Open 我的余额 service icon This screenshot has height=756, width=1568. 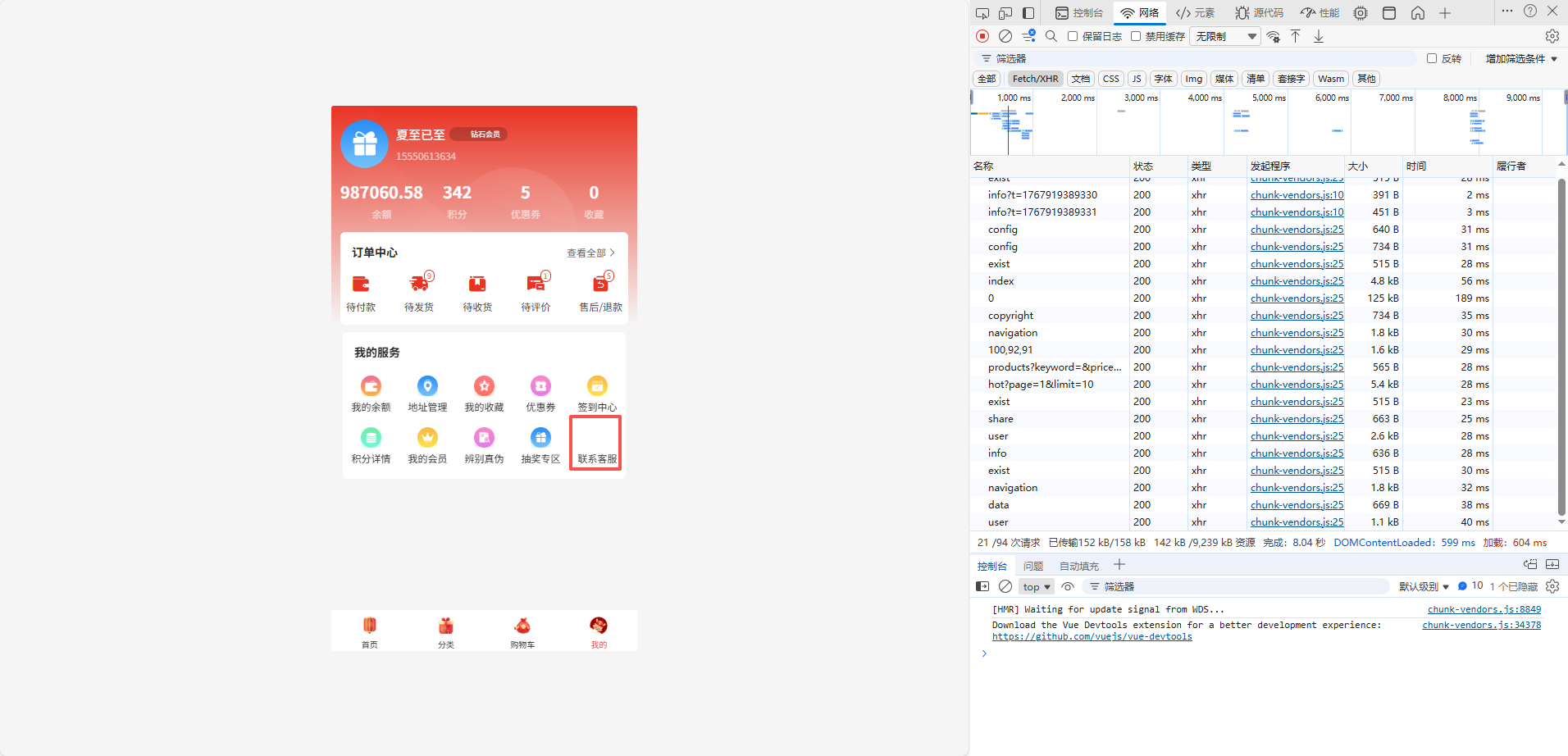click(371, 394)
